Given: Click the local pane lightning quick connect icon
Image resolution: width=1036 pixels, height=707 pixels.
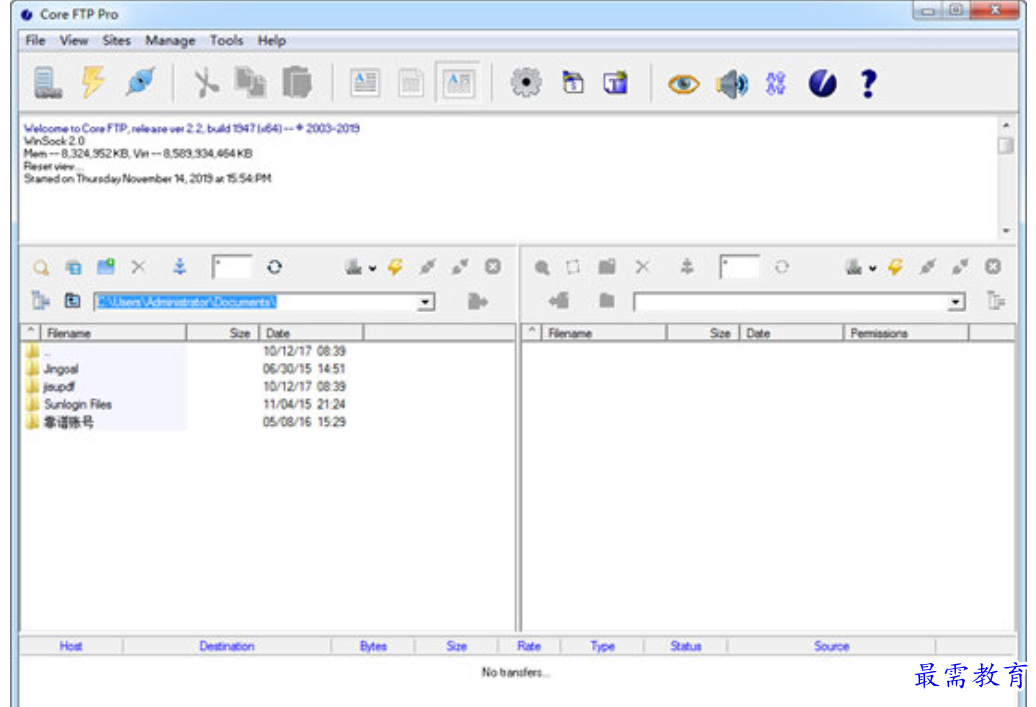Looking at the screenshot, I should tap(395, 266).
